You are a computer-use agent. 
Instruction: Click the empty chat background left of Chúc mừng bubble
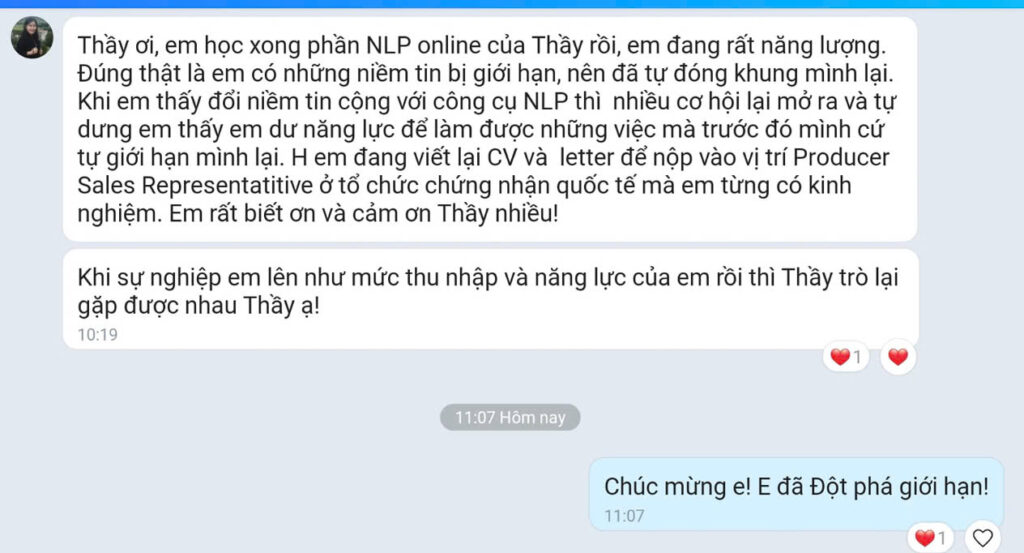tap(294, 494)
